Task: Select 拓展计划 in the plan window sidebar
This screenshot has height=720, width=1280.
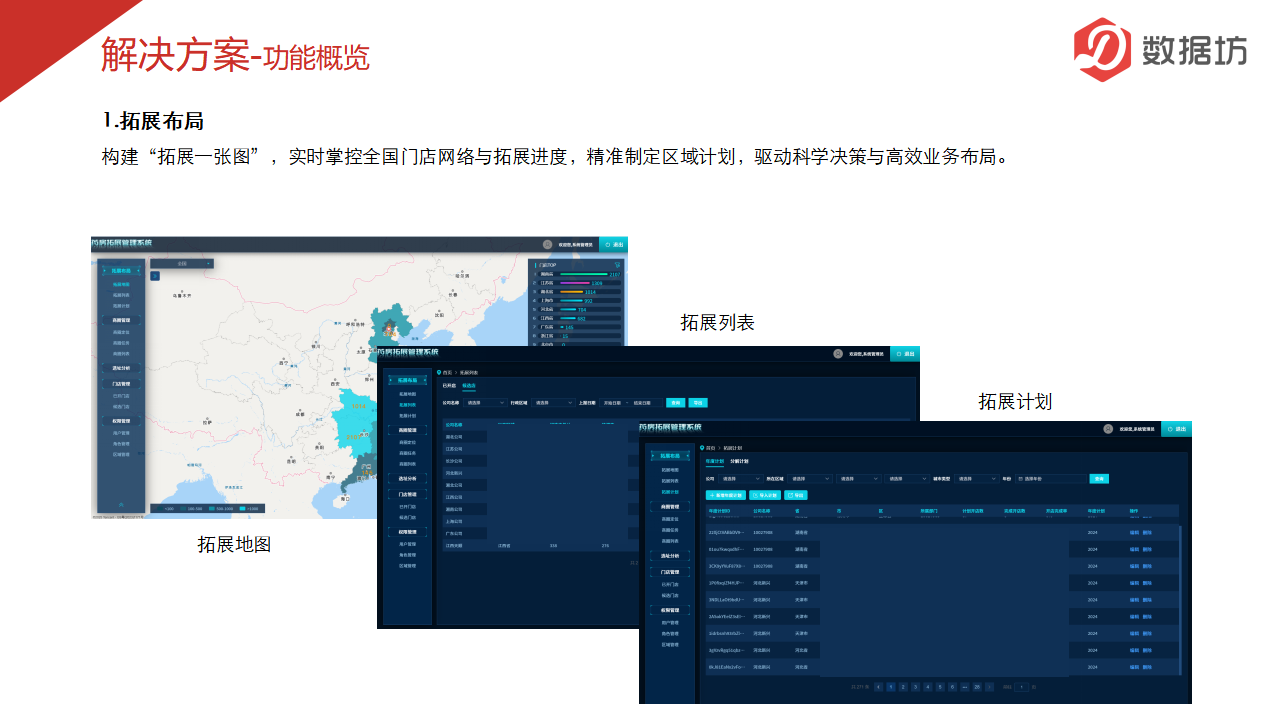Action: pos(670,492)
